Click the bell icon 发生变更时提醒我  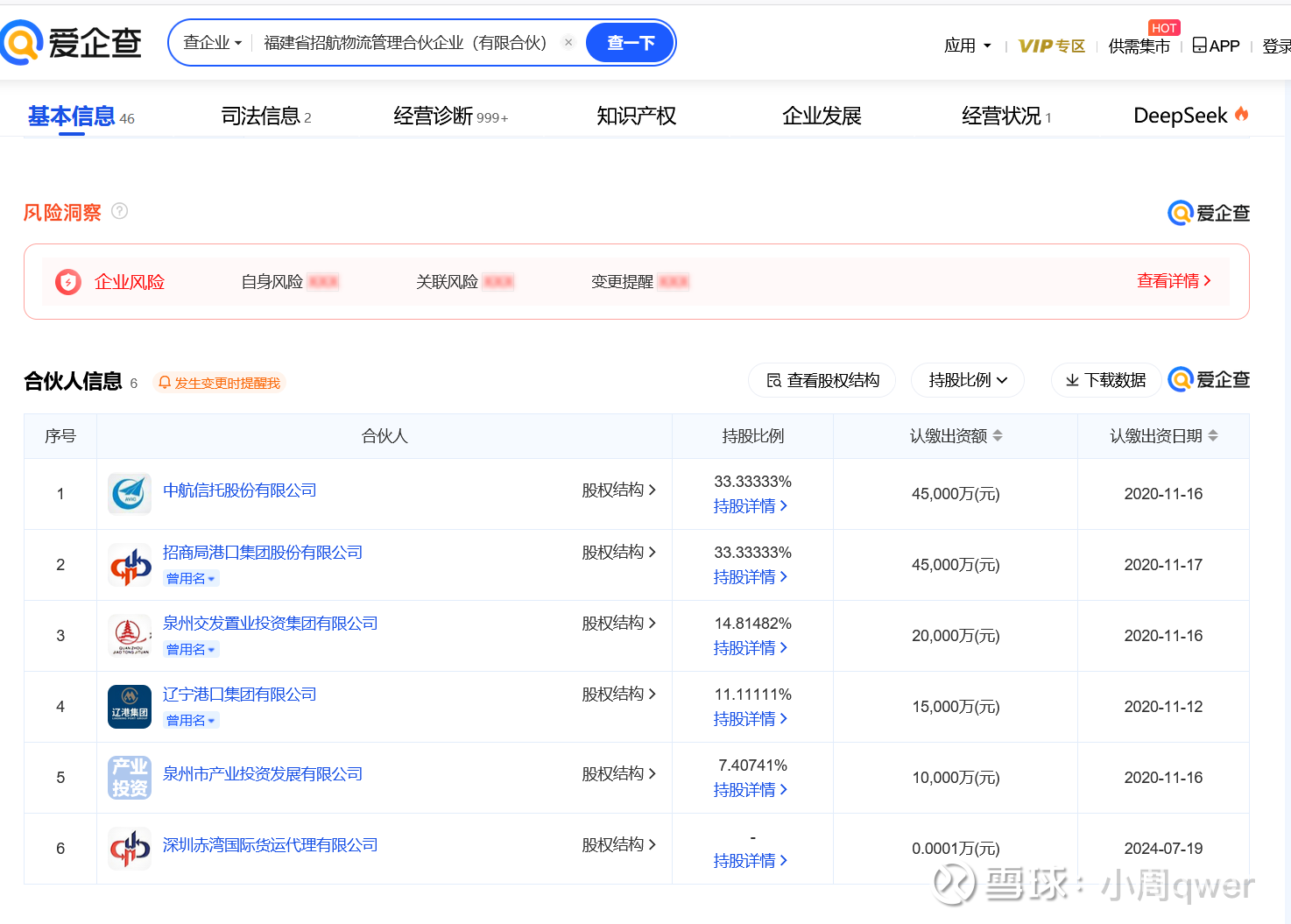(165, 383)
